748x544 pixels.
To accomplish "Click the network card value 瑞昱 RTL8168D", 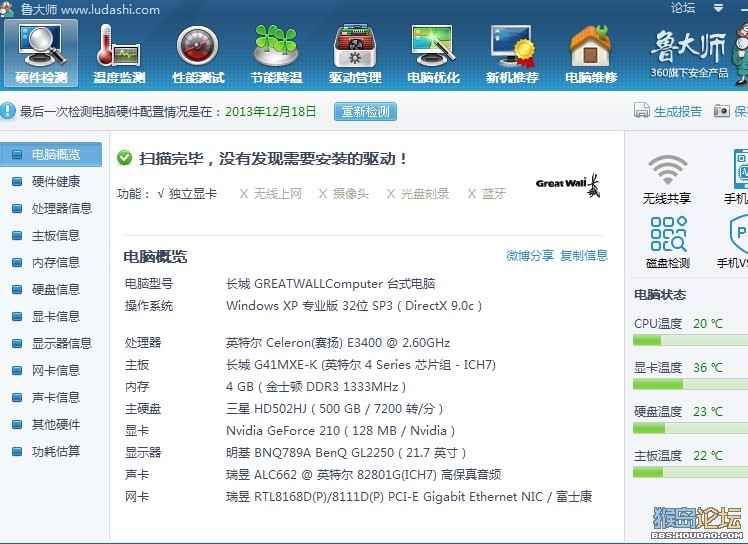I will (x=409, y=496).
